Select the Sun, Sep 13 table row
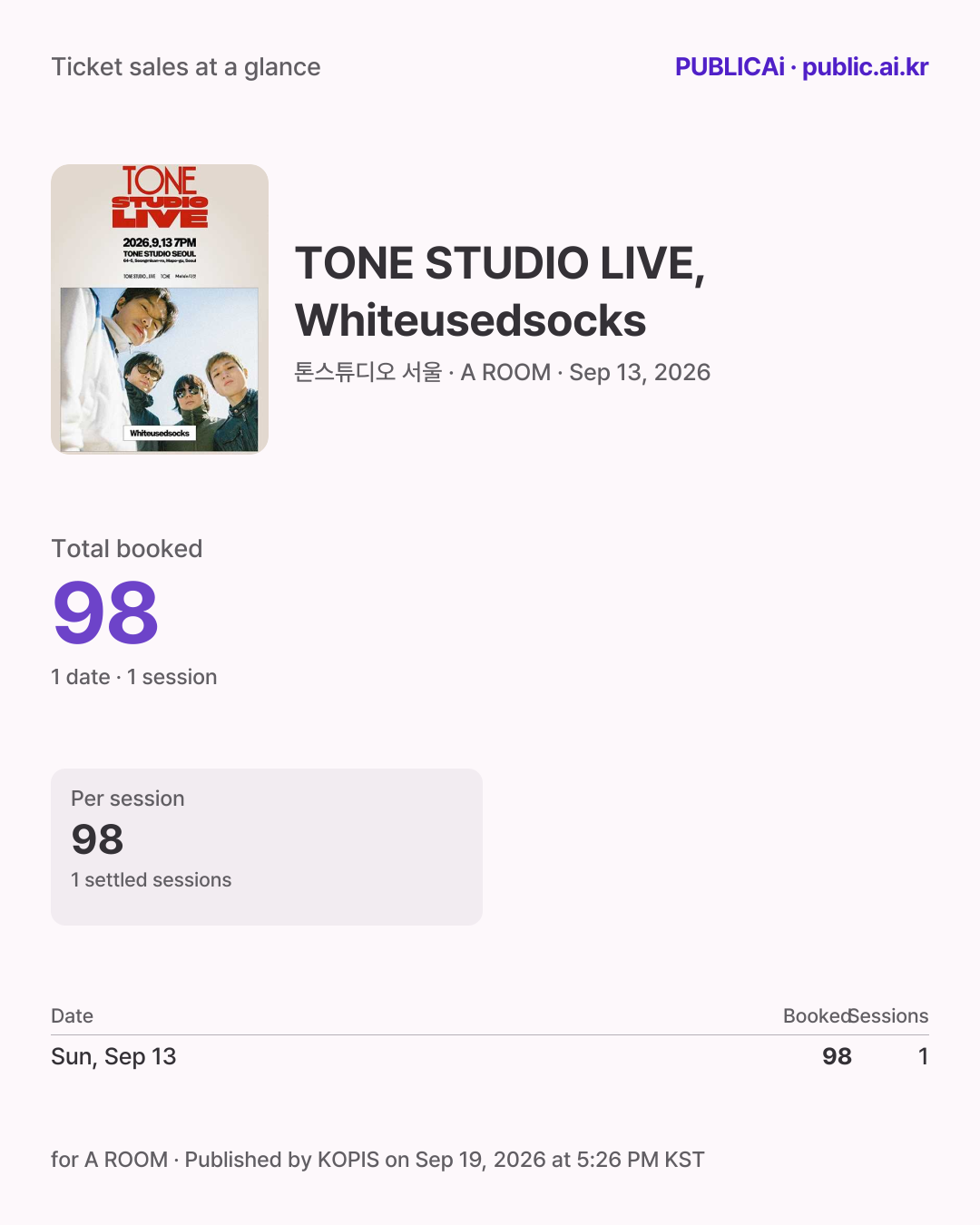This screenshot has width=980, height=1225. pos(490,1056)
